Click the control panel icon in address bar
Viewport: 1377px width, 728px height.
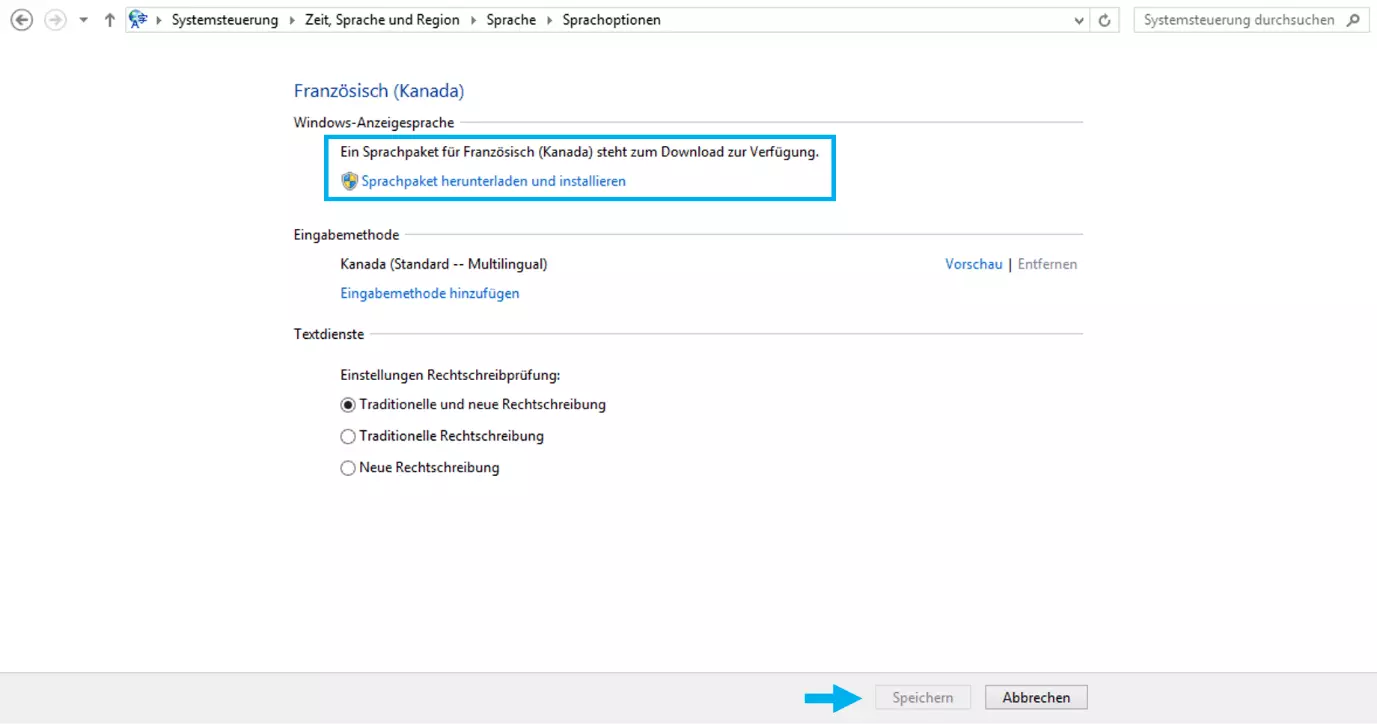click(x=139, y=20)
